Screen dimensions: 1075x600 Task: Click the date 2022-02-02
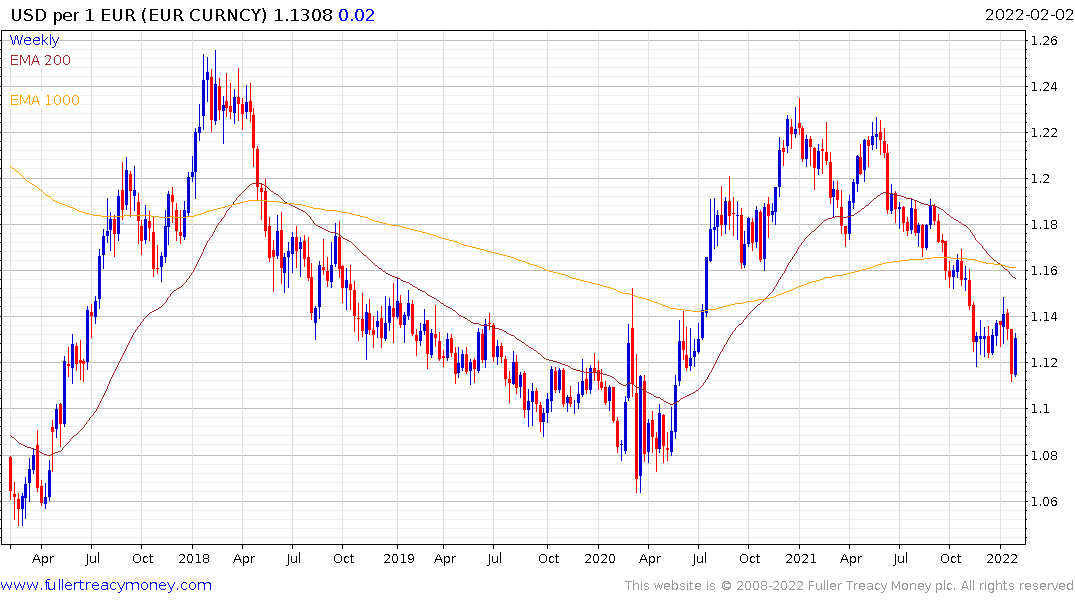[x=1028, y=15]
